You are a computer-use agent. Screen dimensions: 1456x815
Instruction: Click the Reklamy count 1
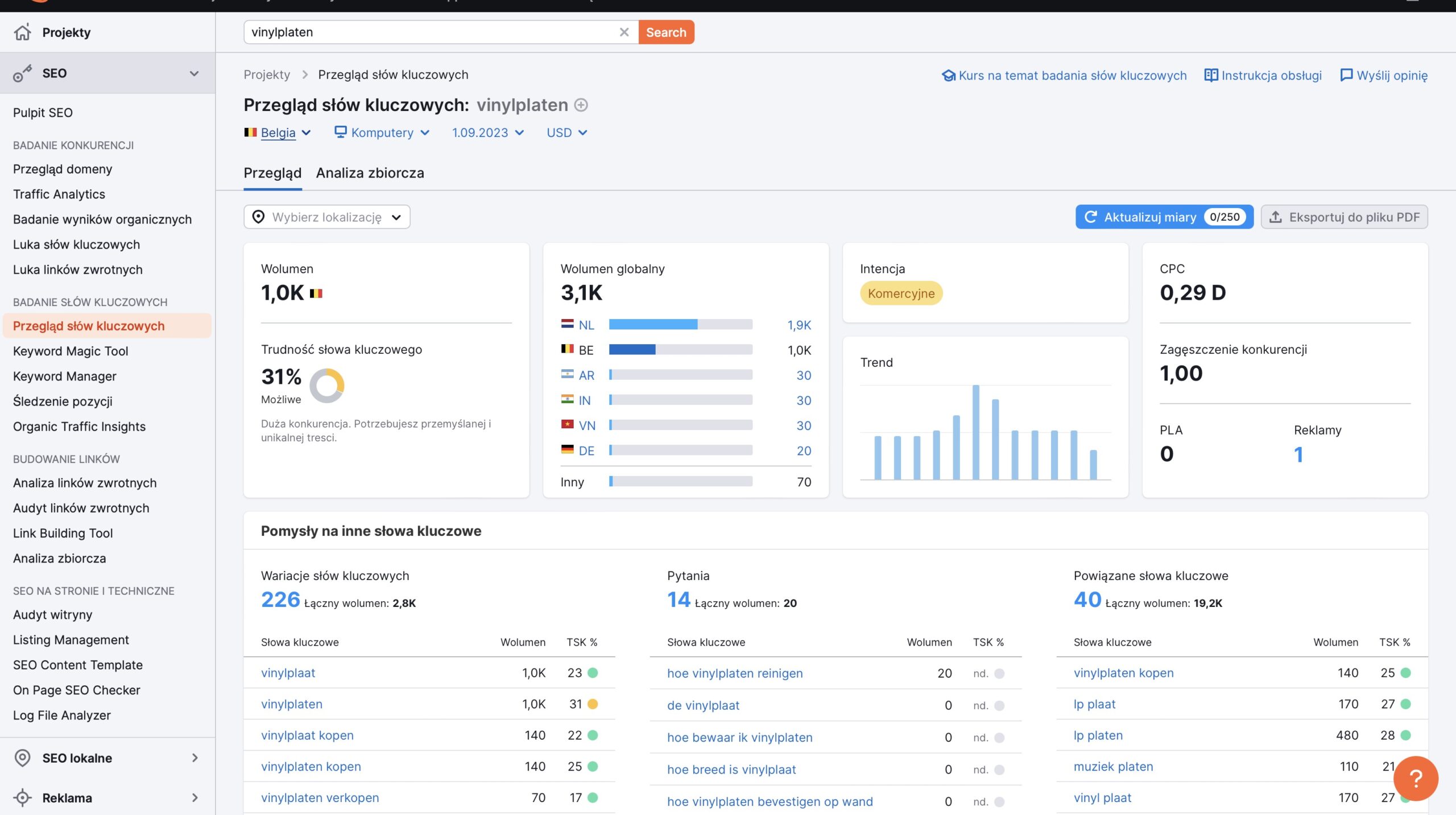(x=1298, y=454)
